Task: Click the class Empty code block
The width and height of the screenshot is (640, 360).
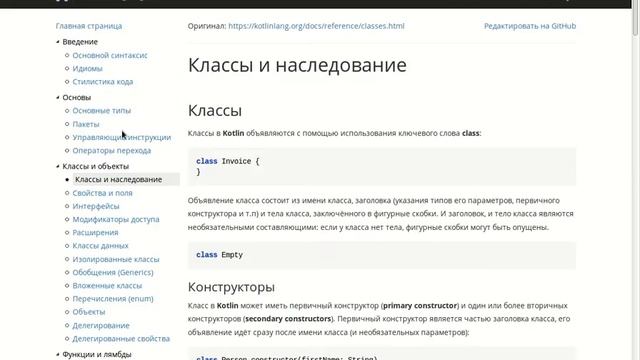Action: (x=382, y=255)
